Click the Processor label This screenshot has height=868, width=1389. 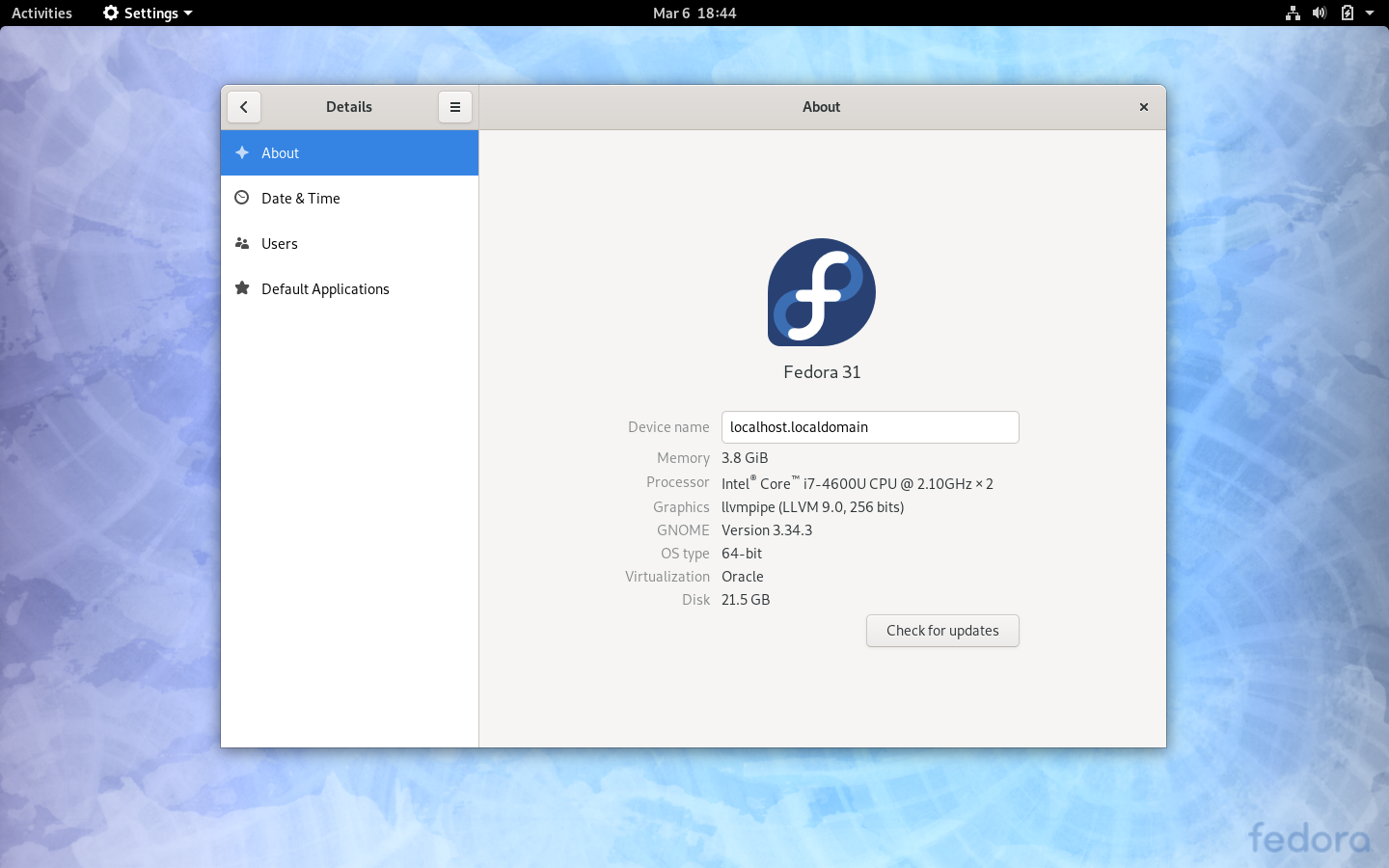[678, 482]
